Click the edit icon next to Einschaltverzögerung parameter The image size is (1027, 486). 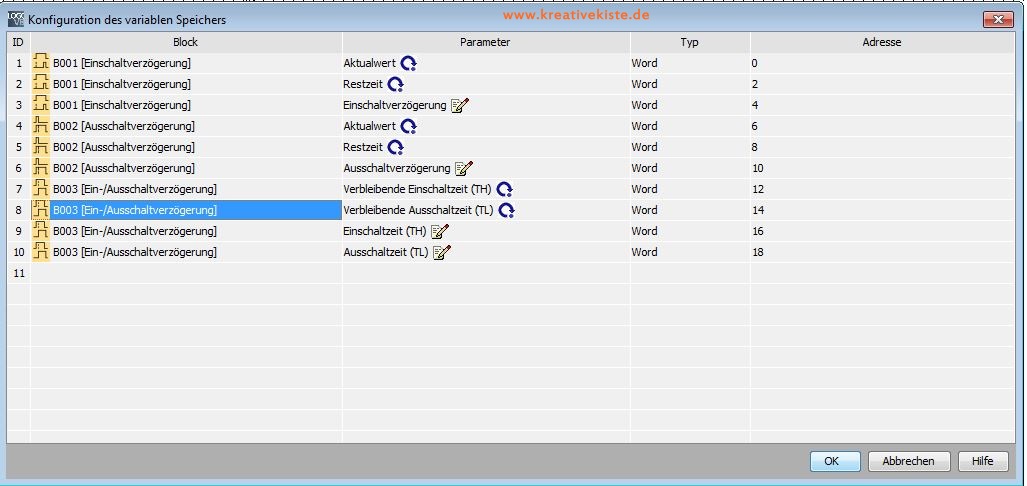click(460, 106)
